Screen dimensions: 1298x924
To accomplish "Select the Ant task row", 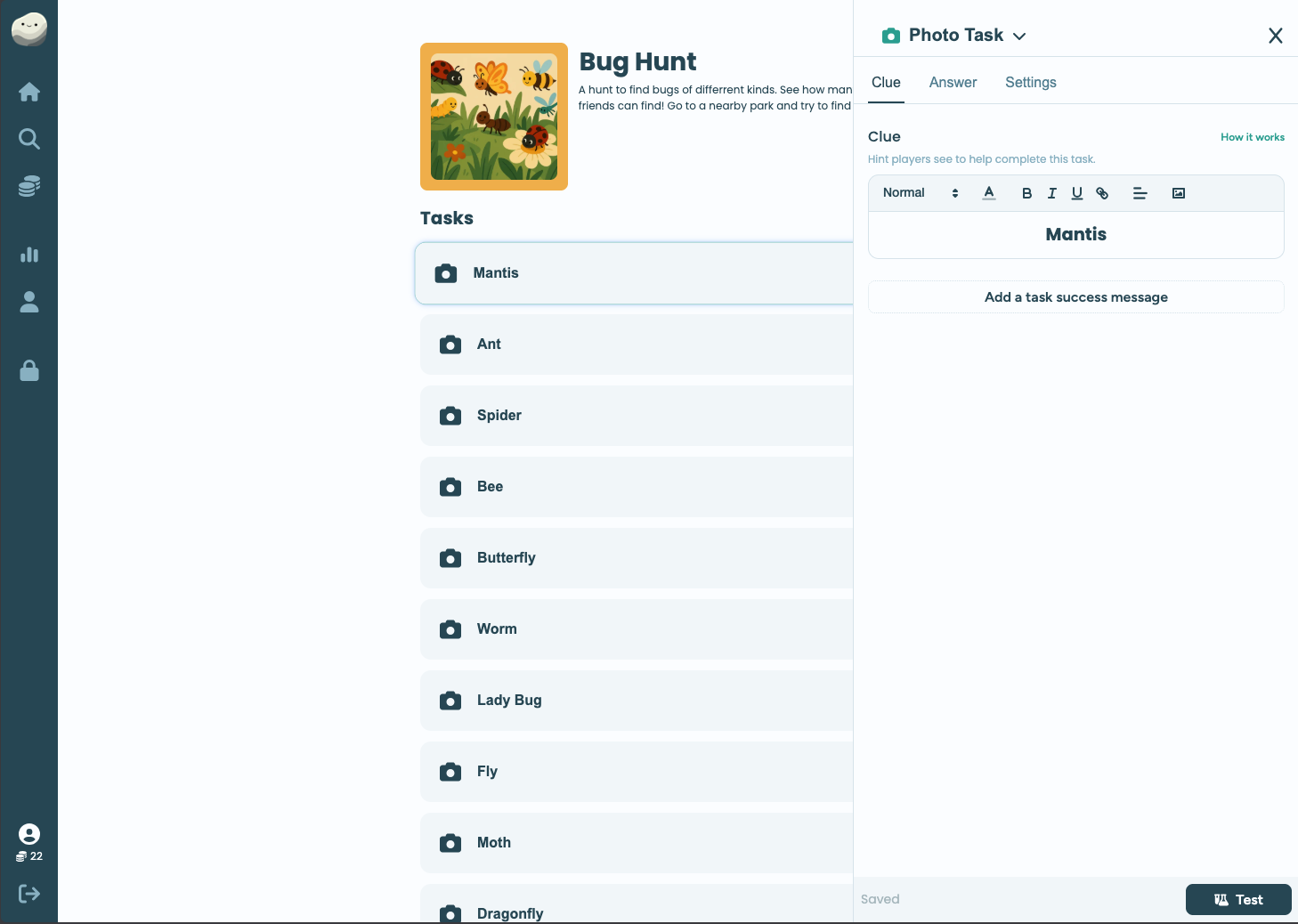I will 637,344.
